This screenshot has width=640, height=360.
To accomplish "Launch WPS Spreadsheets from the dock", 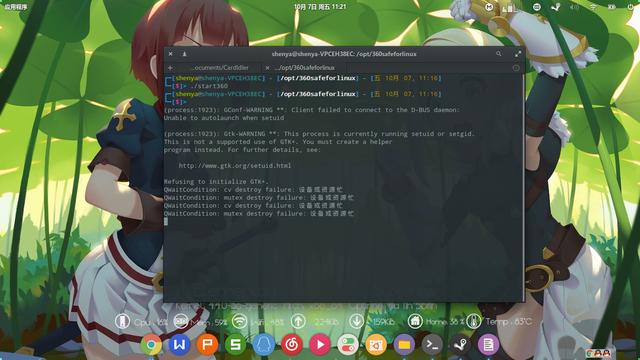I will 236,344.
